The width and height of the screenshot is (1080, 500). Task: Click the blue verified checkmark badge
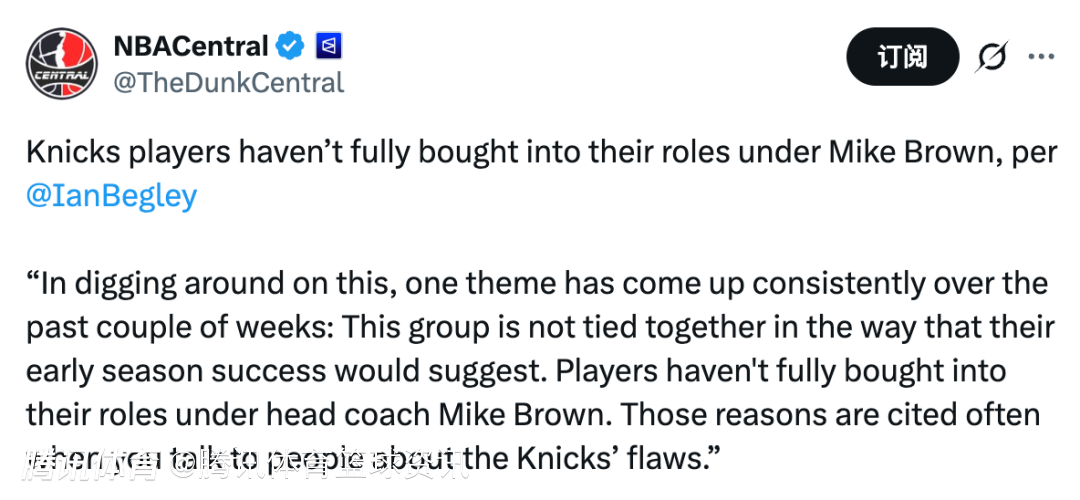point(290,46)
